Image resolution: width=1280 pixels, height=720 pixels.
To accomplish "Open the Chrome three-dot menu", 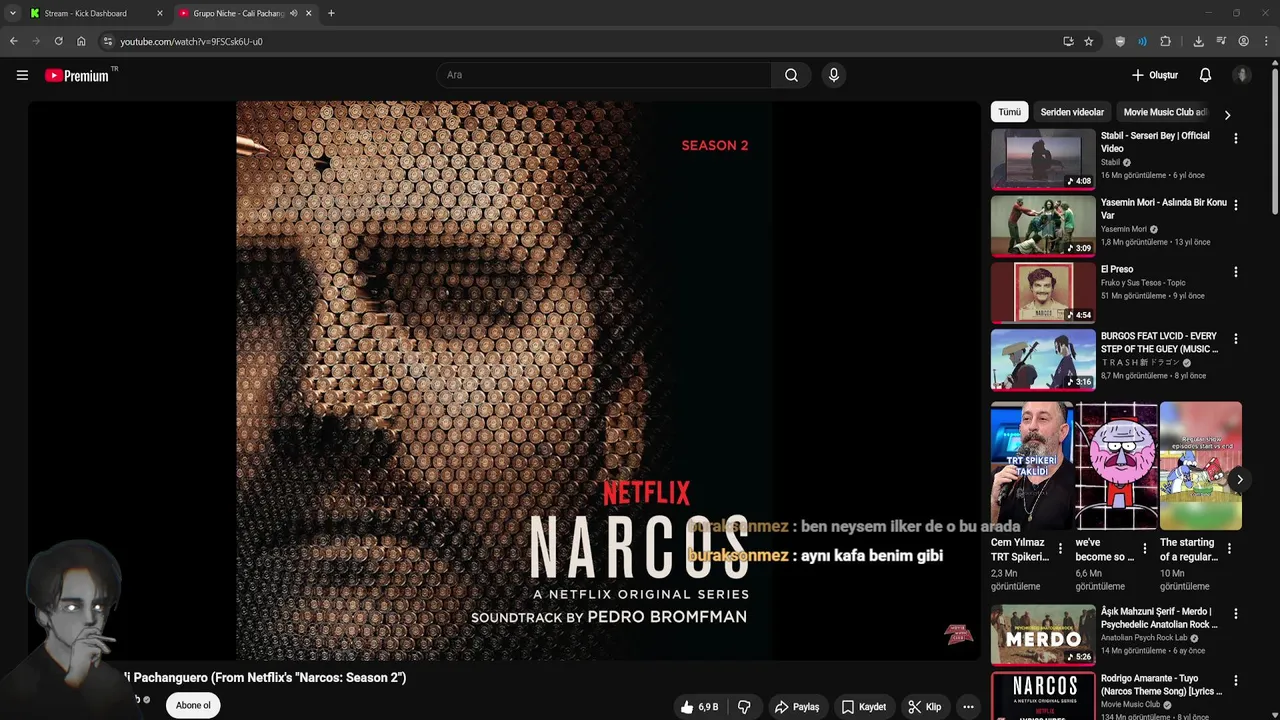I will pos(1266,41).
